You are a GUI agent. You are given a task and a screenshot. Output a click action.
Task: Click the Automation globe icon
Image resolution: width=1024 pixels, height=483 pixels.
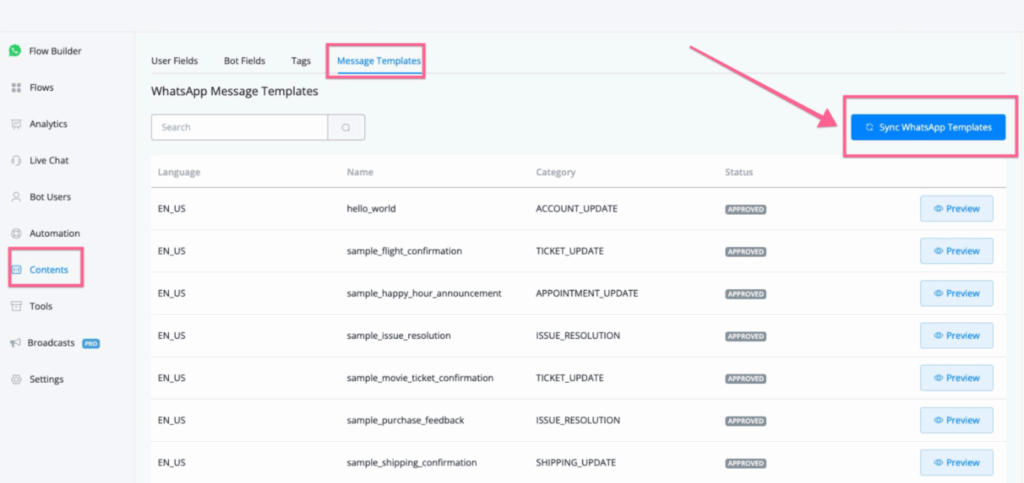(x=16, y=233)
